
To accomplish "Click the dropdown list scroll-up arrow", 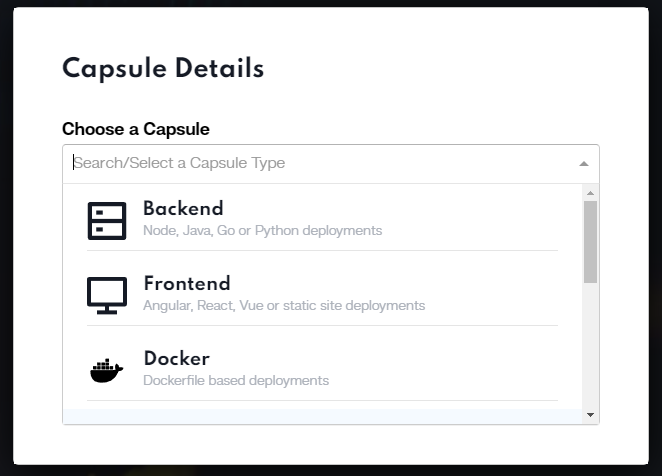I will tap(591, 193).
